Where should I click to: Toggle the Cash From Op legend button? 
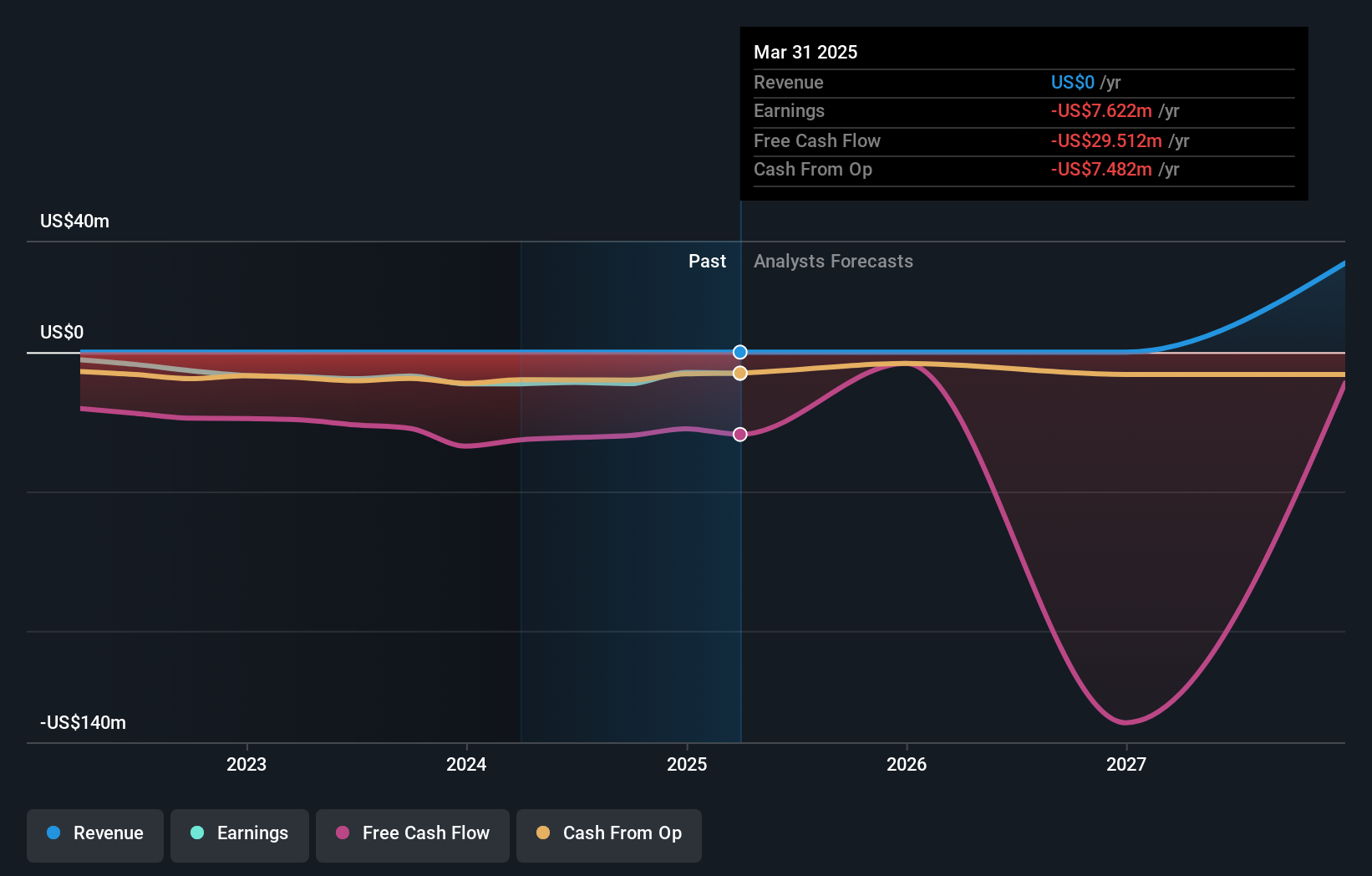(609, 834)
